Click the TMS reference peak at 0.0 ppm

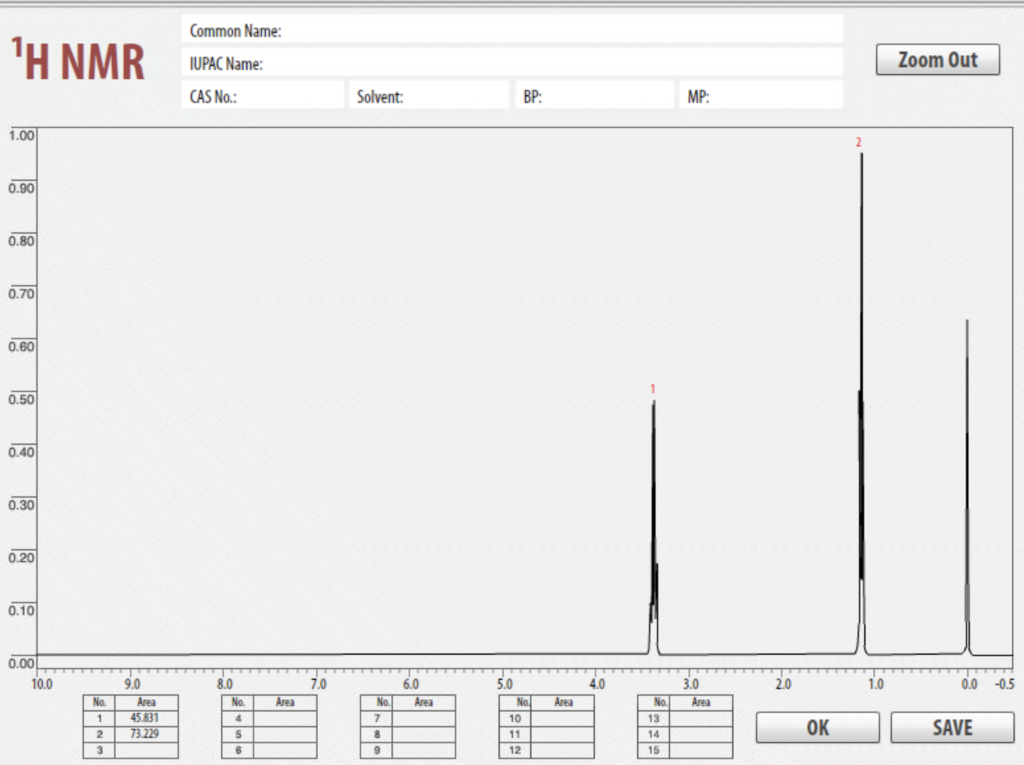pos(967,487)
